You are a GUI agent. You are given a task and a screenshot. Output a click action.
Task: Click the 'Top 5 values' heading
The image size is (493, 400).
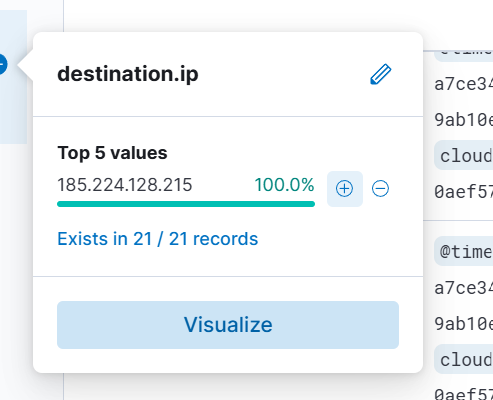[112, 153]
